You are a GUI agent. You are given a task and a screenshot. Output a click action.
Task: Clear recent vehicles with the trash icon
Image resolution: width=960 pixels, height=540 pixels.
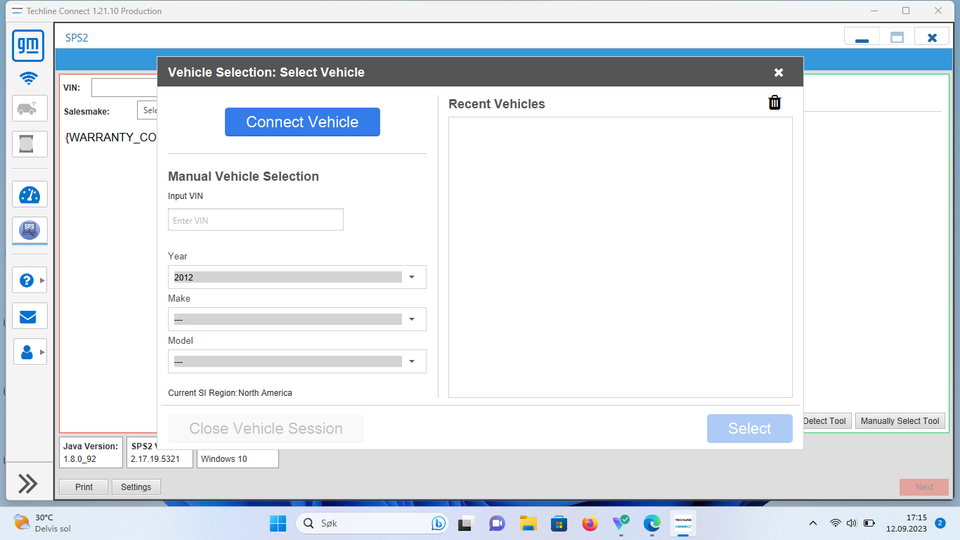[774, 103]
